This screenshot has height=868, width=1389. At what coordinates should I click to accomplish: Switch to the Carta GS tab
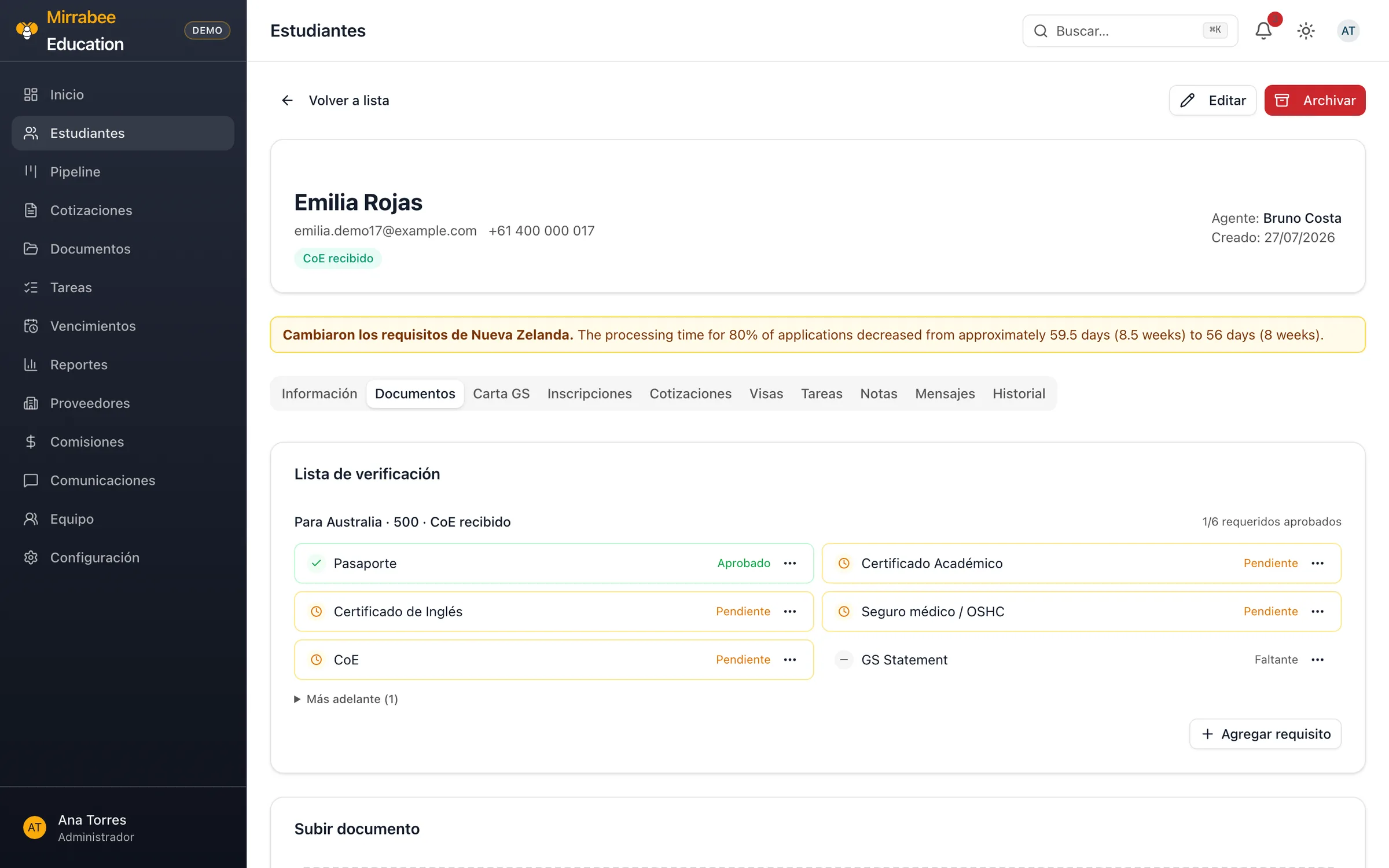pos(501,393)
